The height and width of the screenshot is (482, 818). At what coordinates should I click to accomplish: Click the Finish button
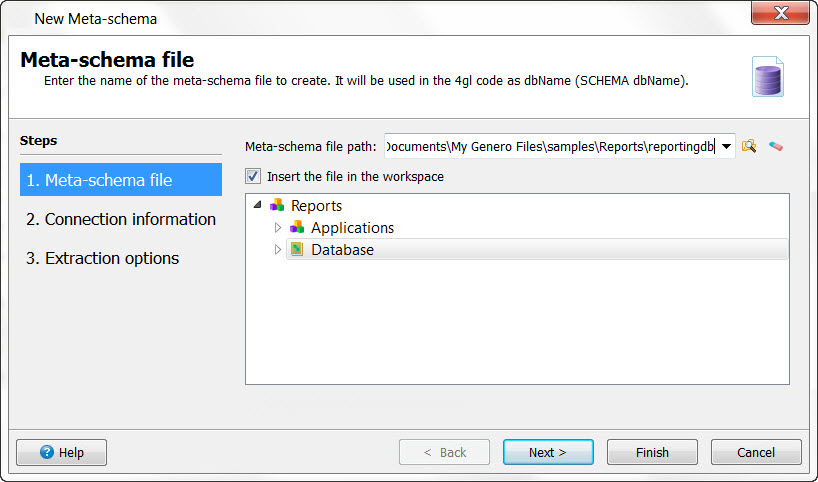652,452
